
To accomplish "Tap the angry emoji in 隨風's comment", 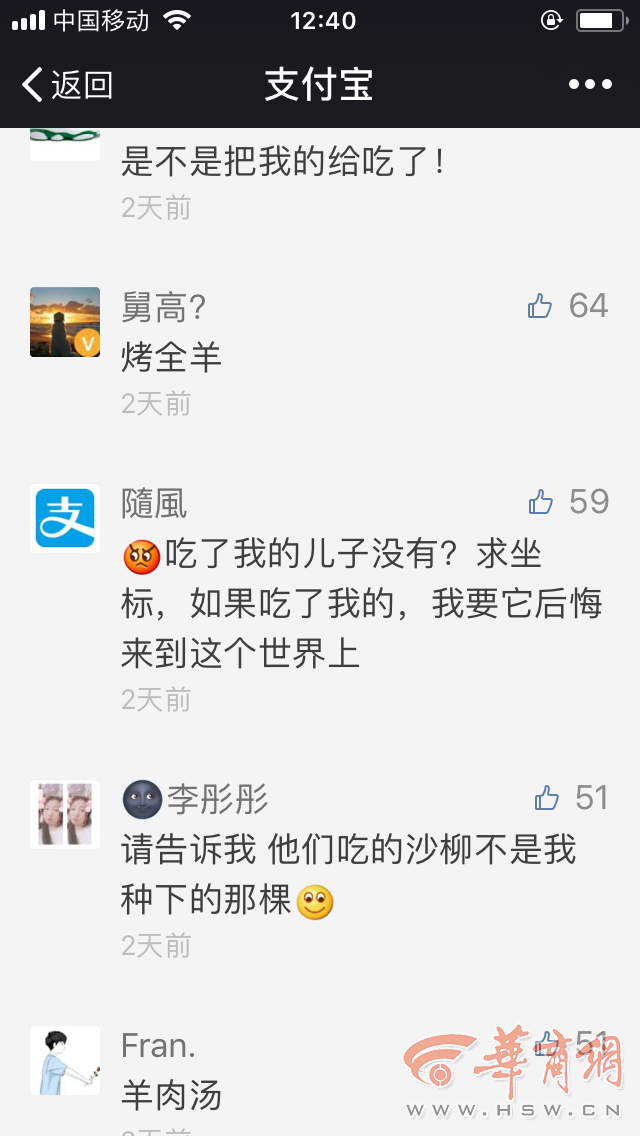I will point(141,557).
